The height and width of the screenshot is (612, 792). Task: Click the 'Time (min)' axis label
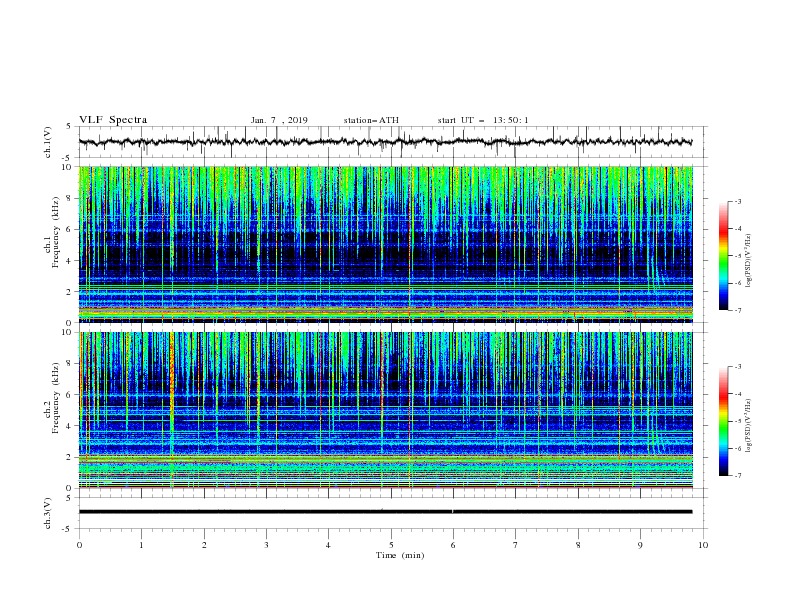tap(400, 555)
